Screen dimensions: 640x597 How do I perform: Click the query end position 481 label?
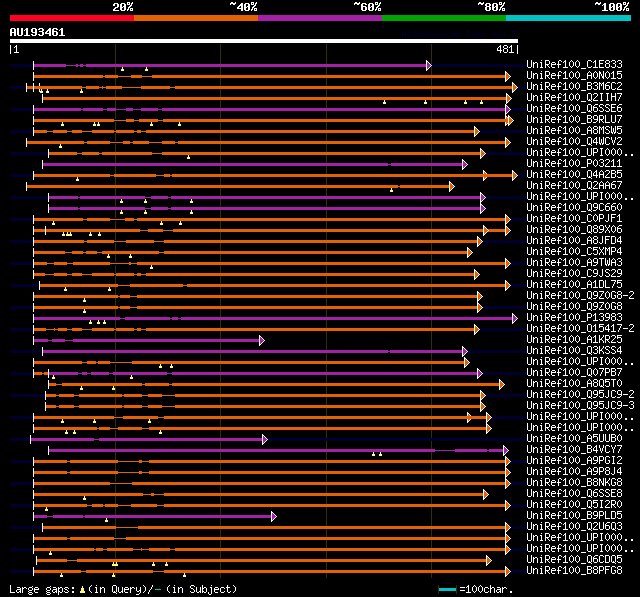(505, 49)
